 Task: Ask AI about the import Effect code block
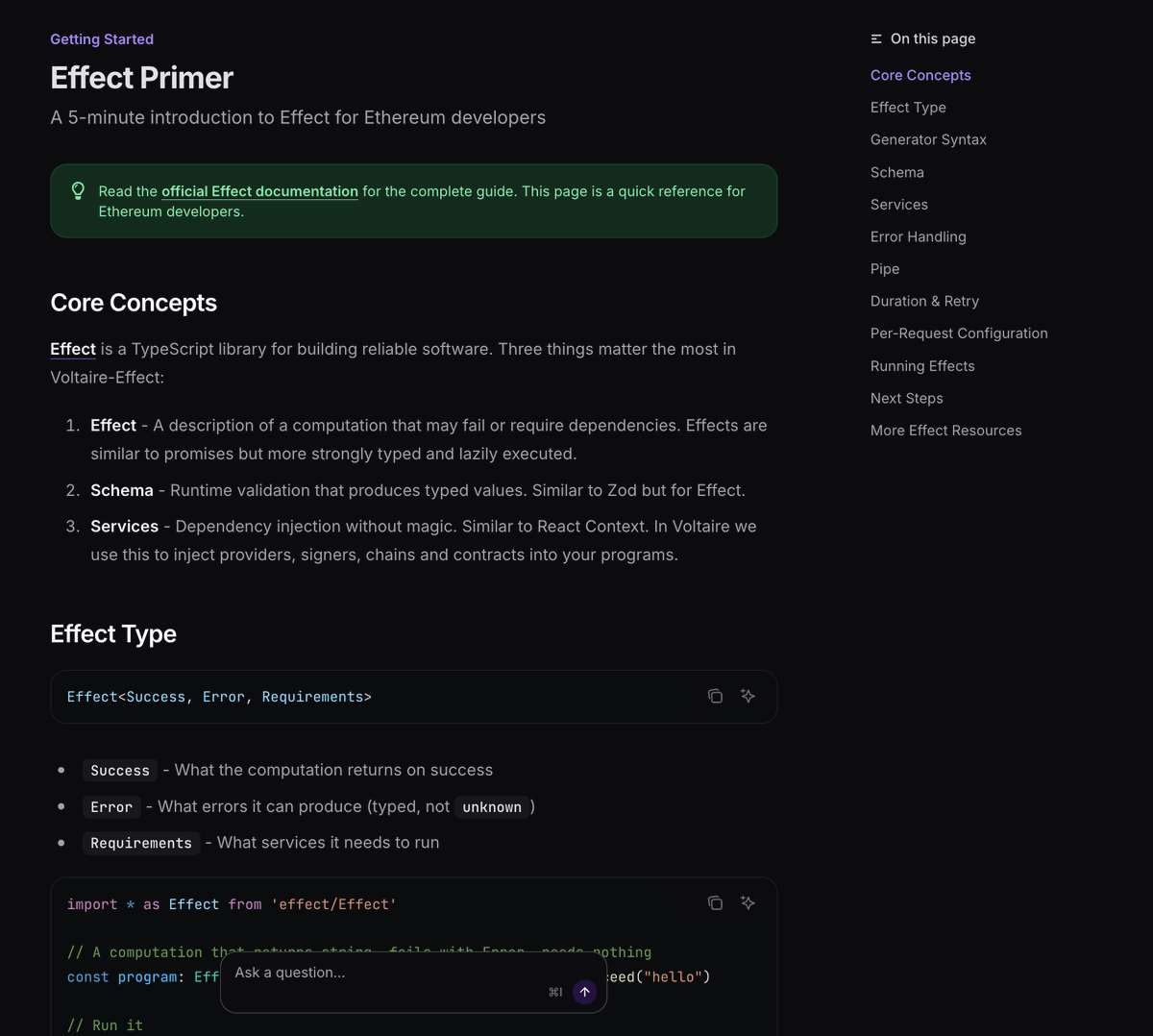(748, 902)
